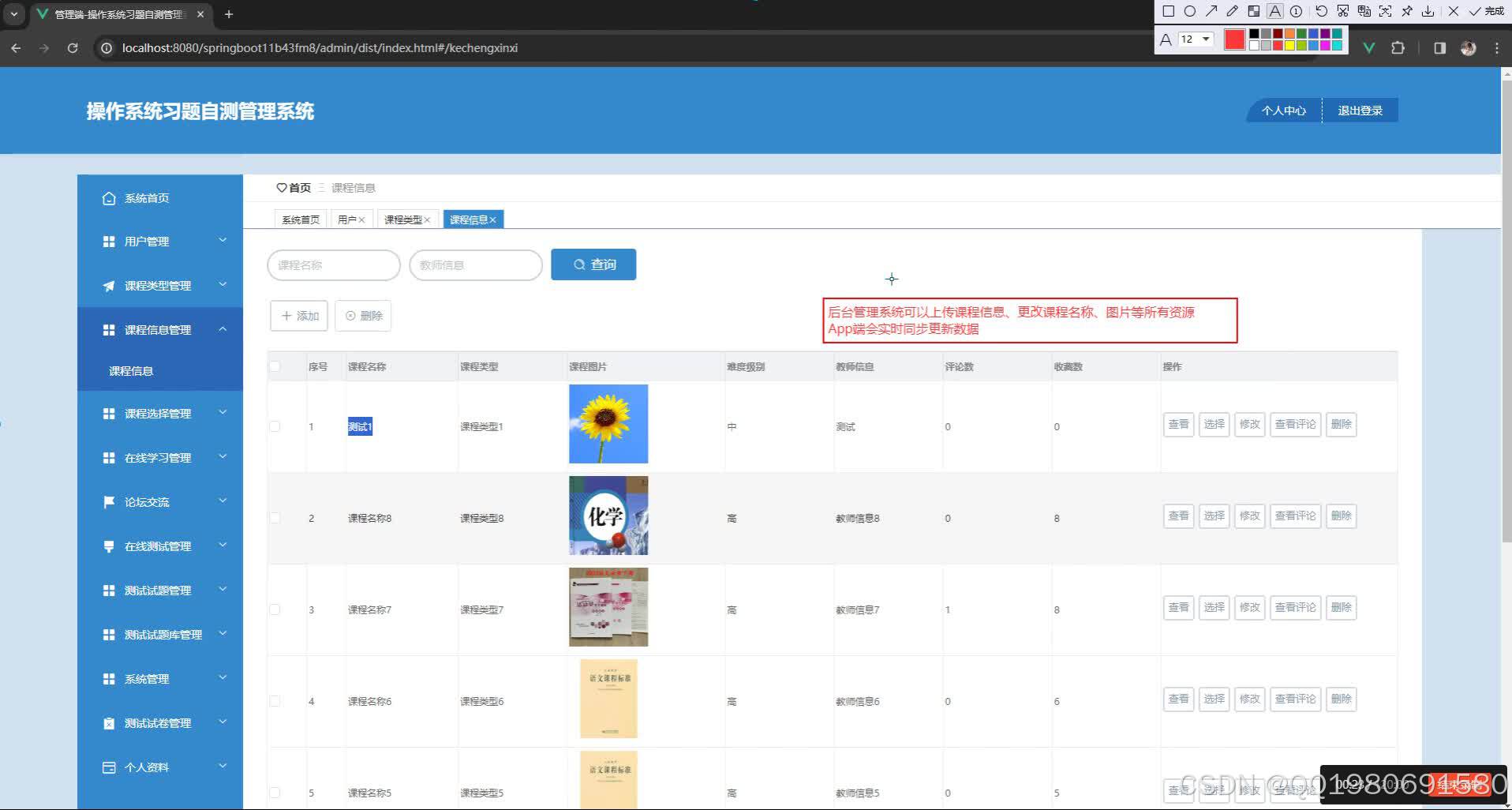Click the translate screenshot icon

pos(1364,11)
